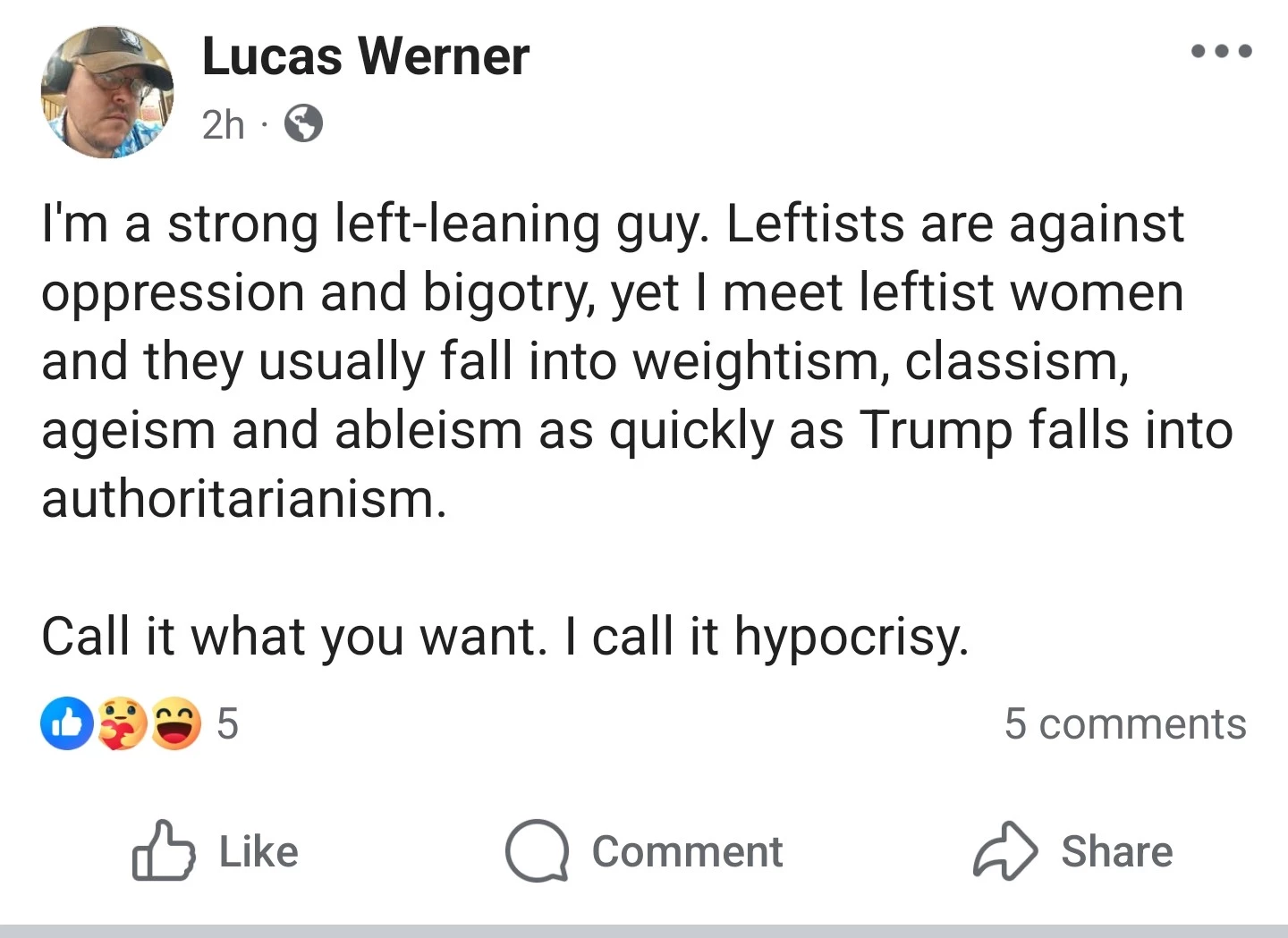Open the 5 comments link
This screenshot has width=1288, height=938.
1124,723
